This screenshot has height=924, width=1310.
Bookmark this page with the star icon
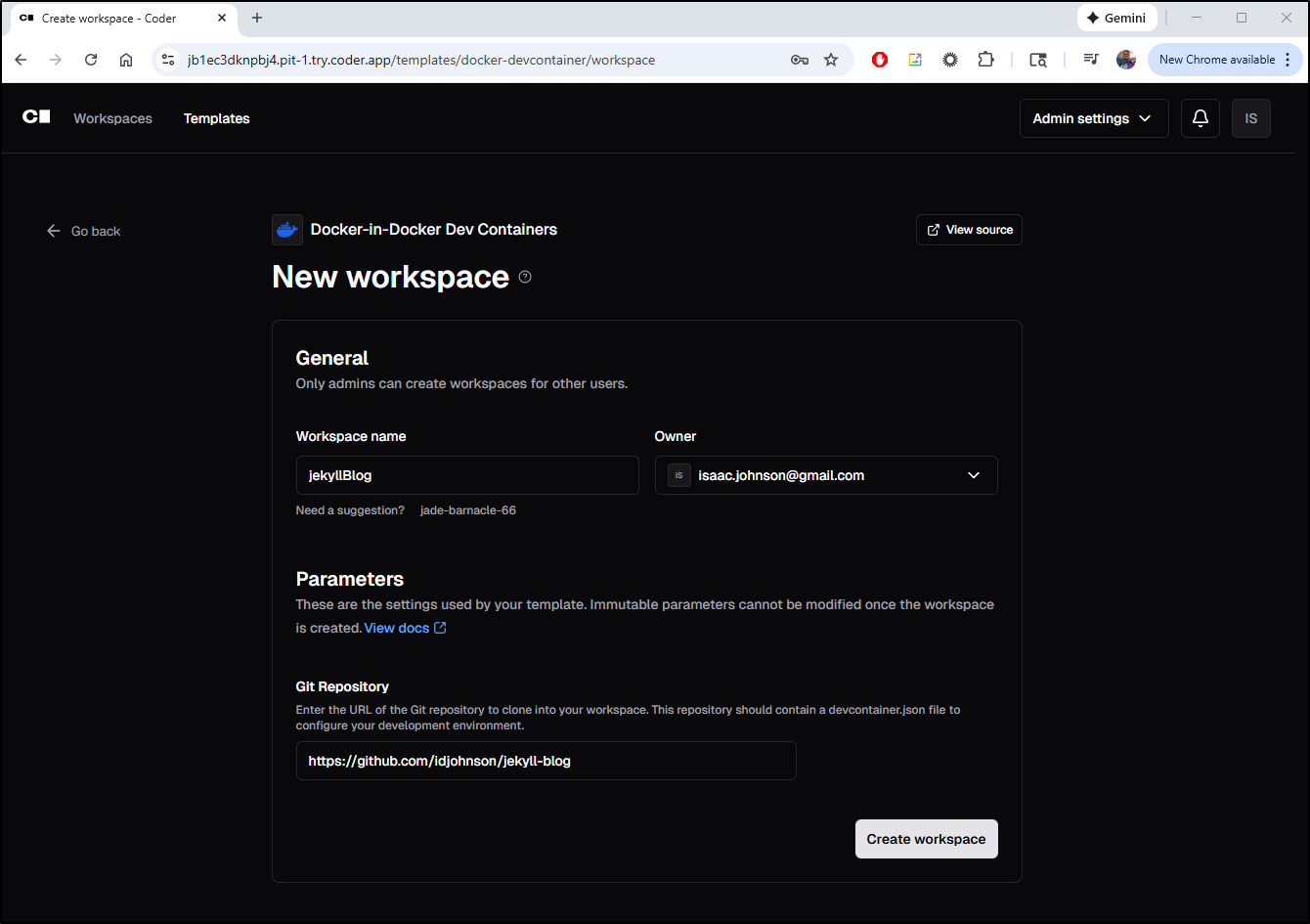(831, 60)
